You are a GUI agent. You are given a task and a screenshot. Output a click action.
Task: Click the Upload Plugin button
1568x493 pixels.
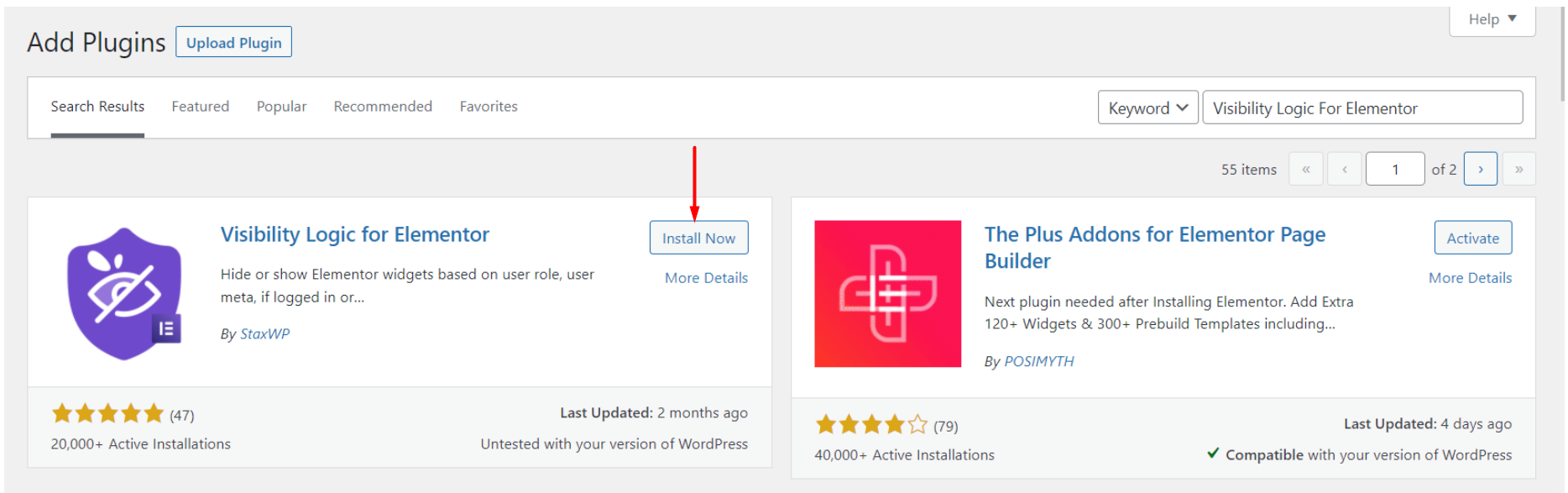pos(233,42)
